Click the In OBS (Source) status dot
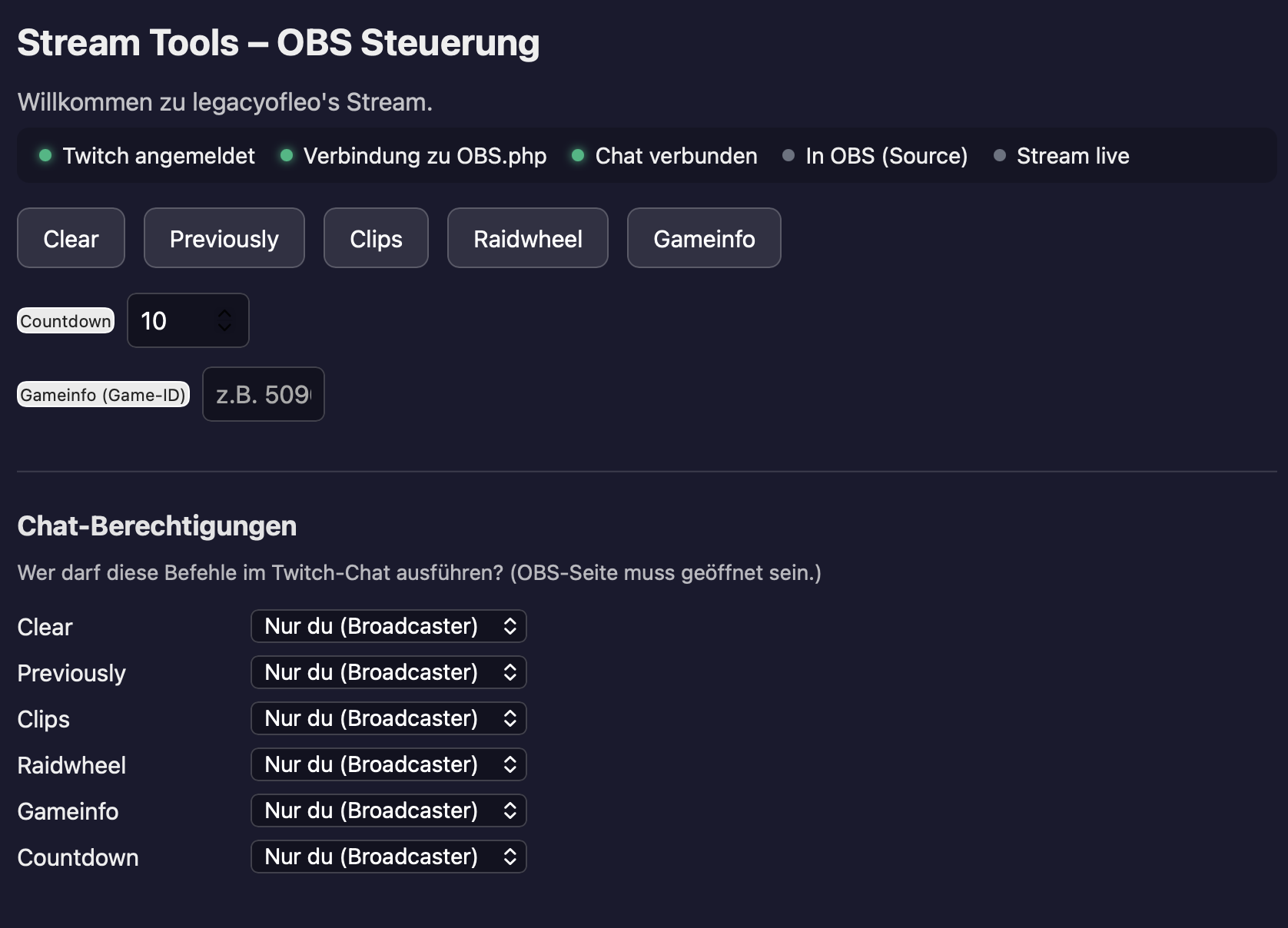Screen dimensions: 1288x928 788,156
